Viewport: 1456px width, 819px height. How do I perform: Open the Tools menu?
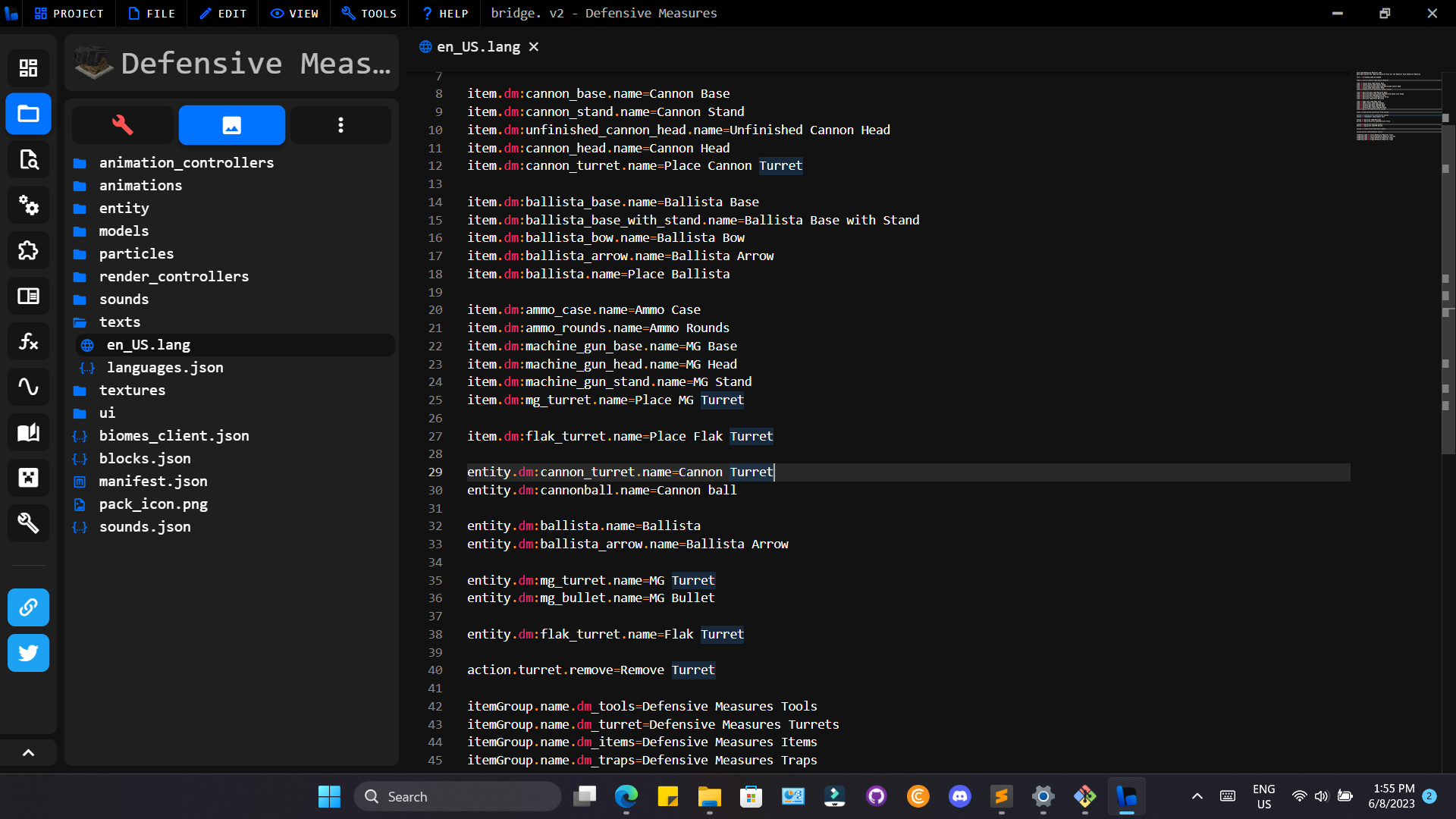pyautogui.click(x=369, y=14)
